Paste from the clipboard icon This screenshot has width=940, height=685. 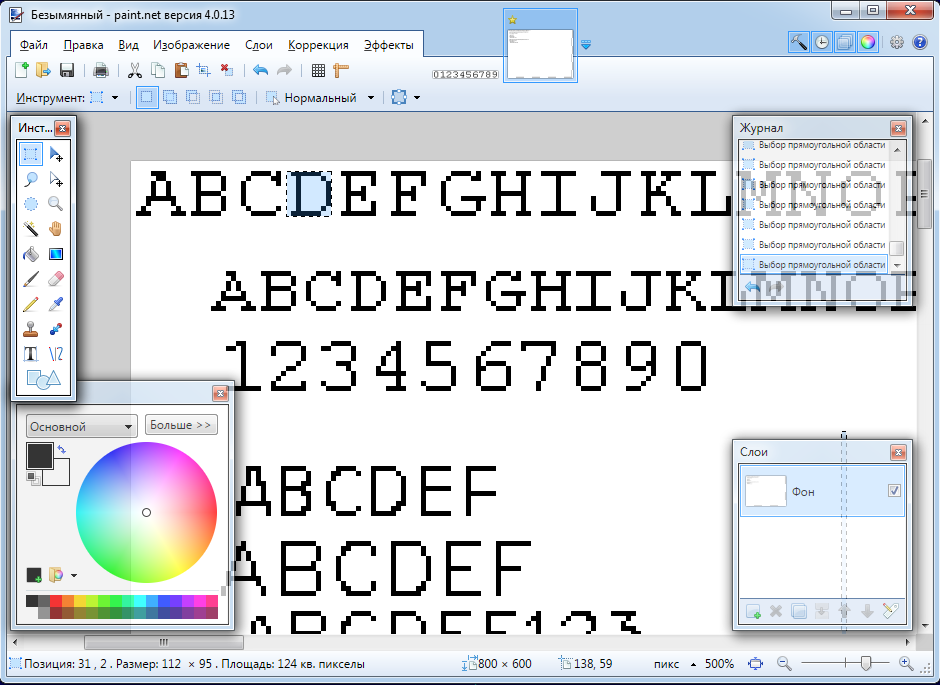click(x=180, y=71)
